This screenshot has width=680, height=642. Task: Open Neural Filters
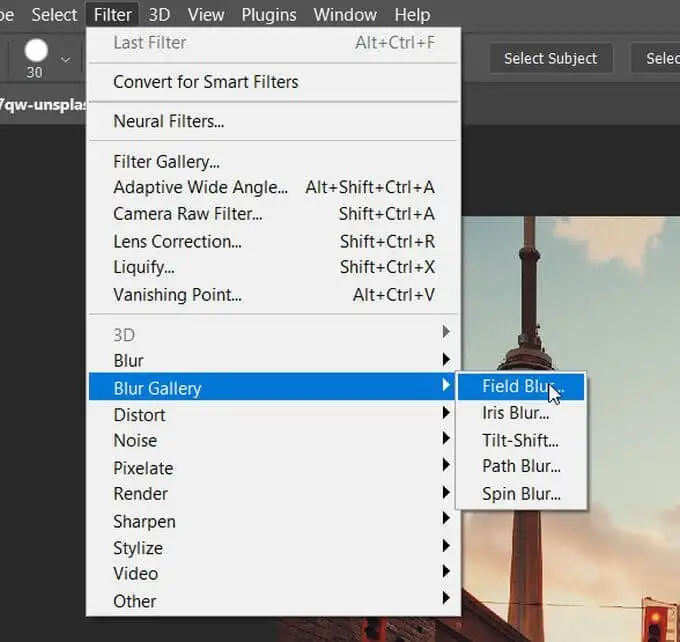(x=273, y=121)
